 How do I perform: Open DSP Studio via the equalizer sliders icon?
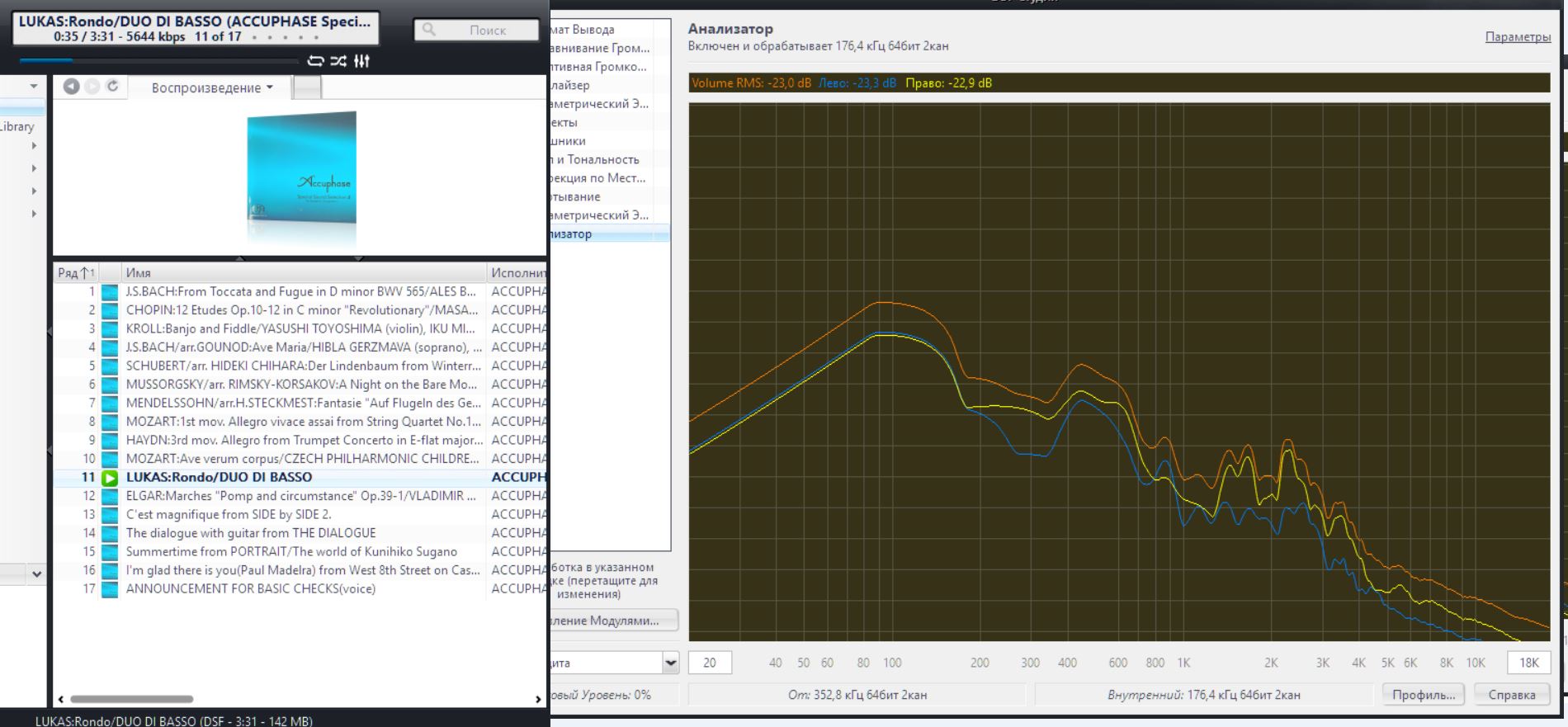click(361, 61)
